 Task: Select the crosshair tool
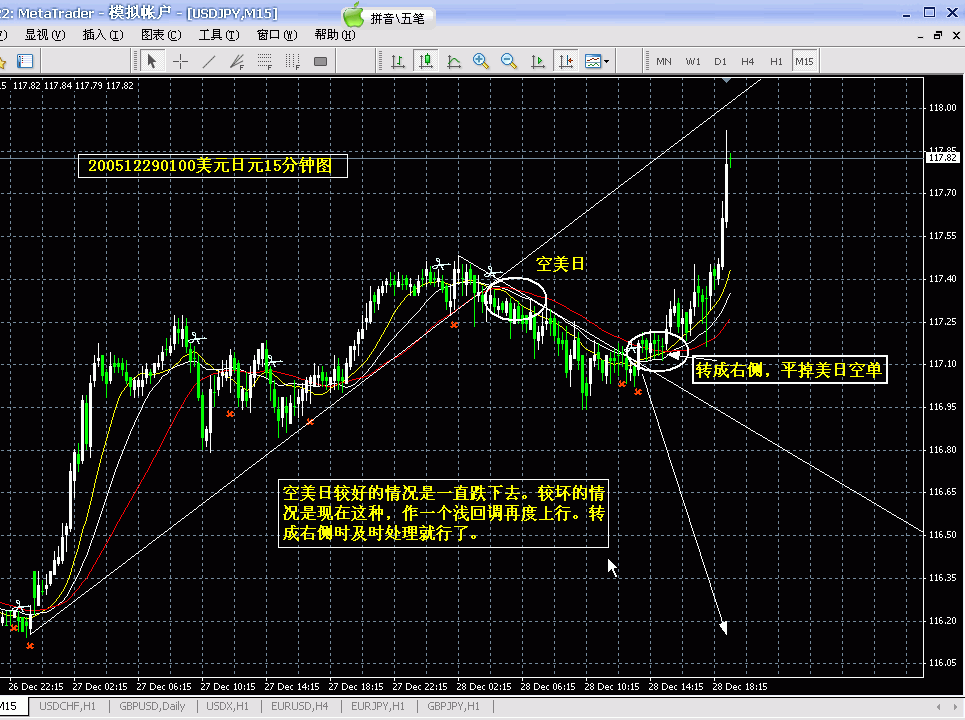click(x=180, y=61)
